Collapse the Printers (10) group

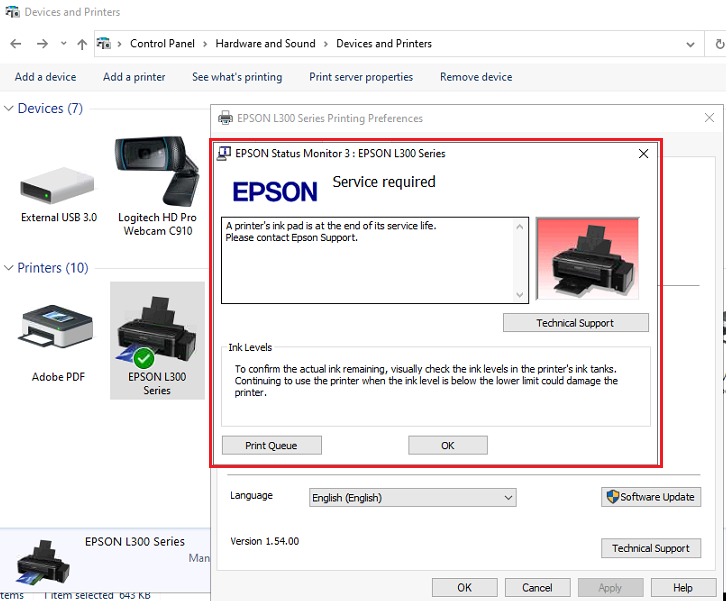[x=8, y=268]
